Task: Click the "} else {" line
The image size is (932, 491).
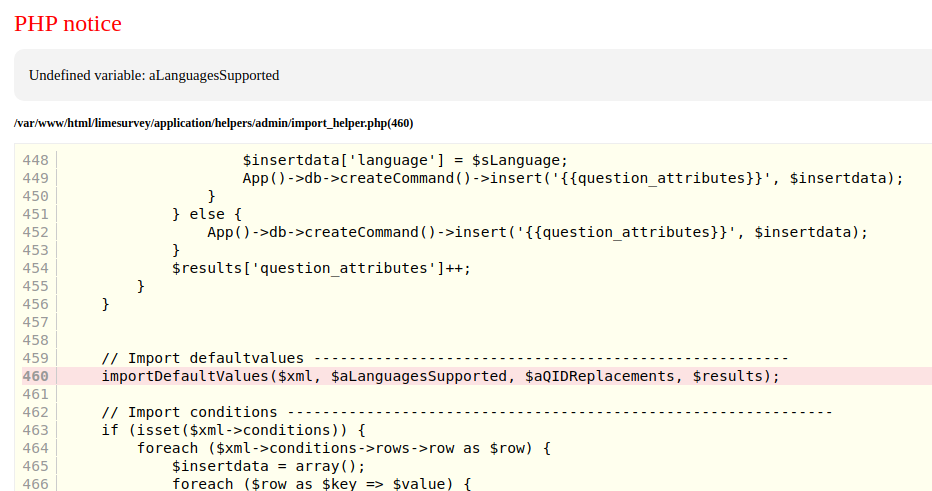Action: click(x=207, y=214)
